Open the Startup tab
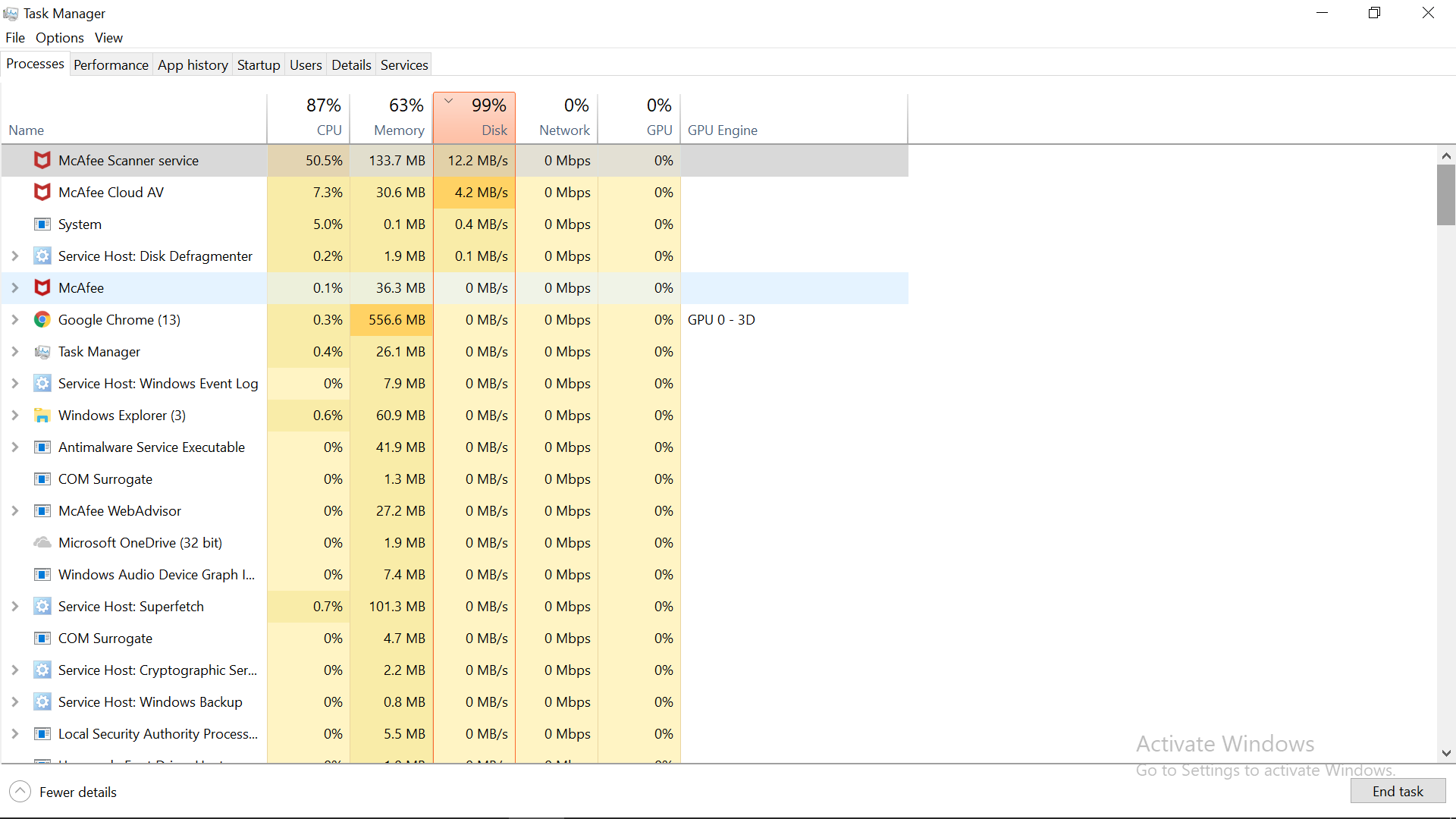The width and height of the screenshot is (1456, 819). click(x=258, y=65)
